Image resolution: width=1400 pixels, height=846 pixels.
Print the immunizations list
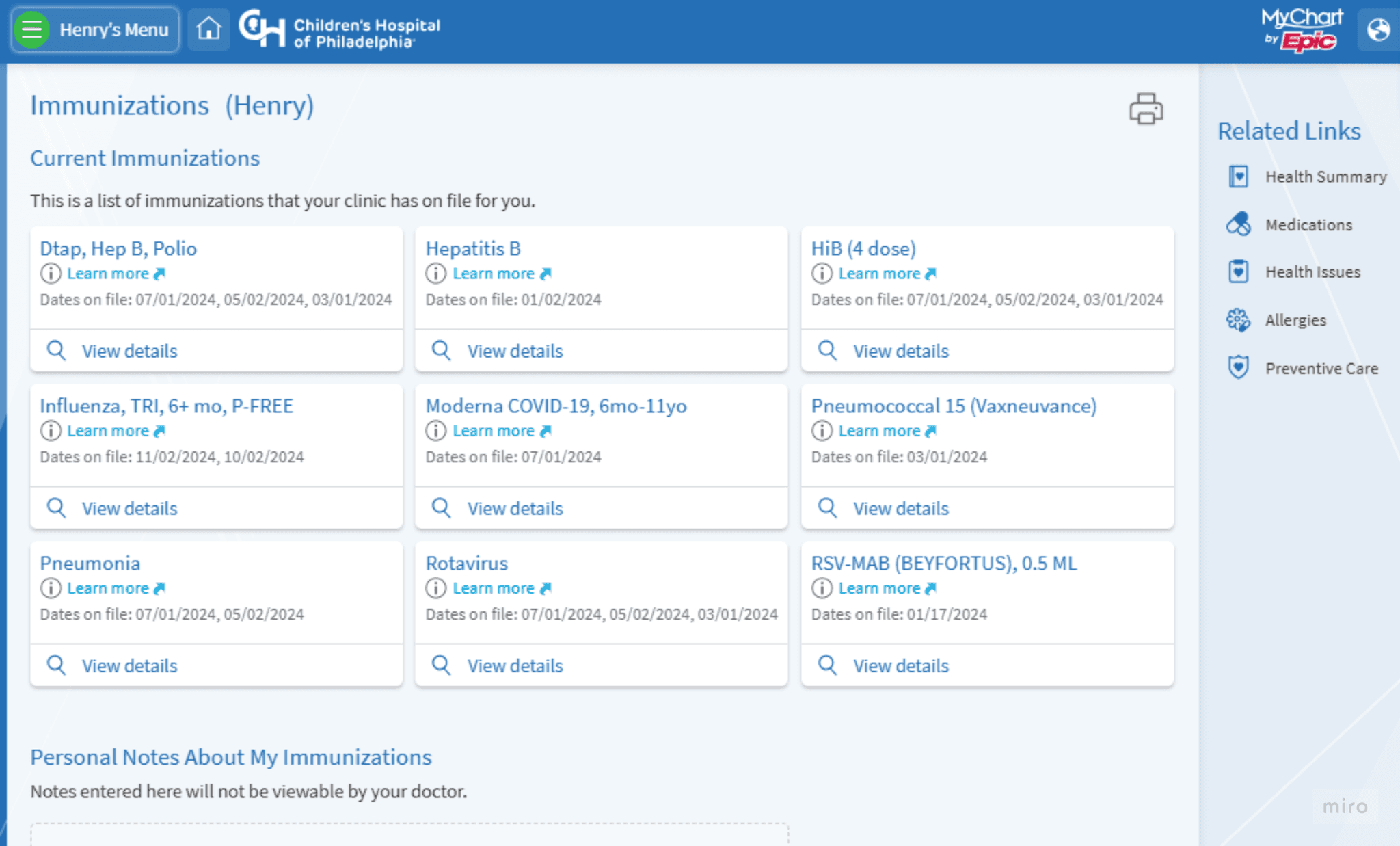[1146, 109]
